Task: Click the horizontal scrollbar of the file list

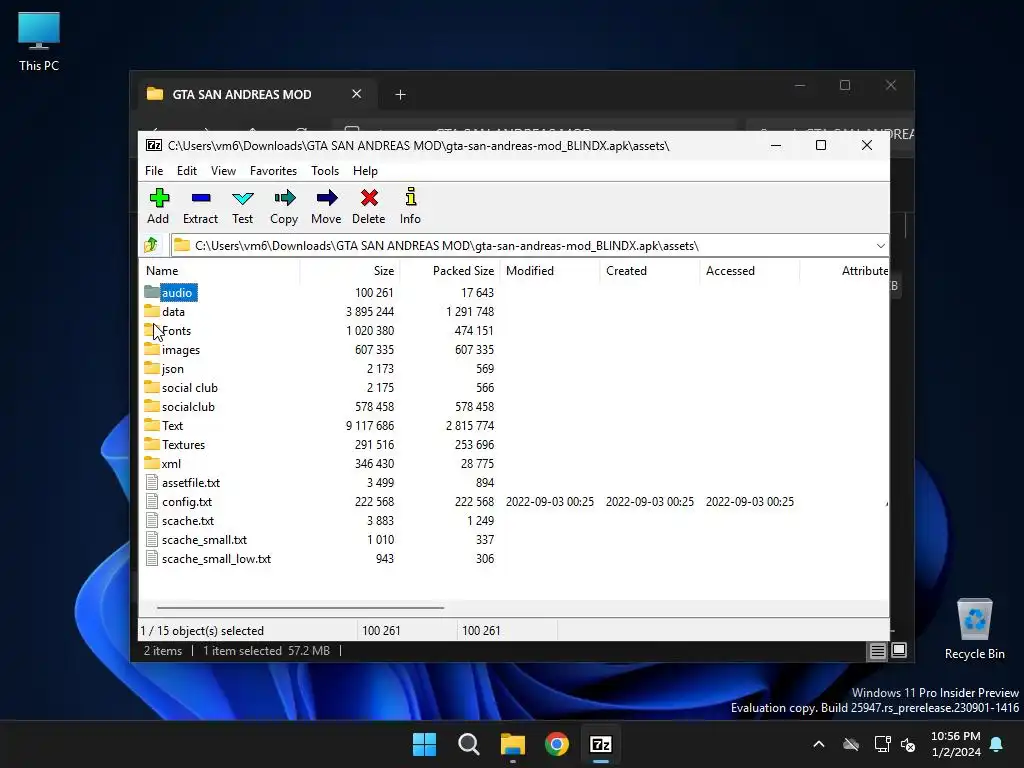Action: [300, 607]
